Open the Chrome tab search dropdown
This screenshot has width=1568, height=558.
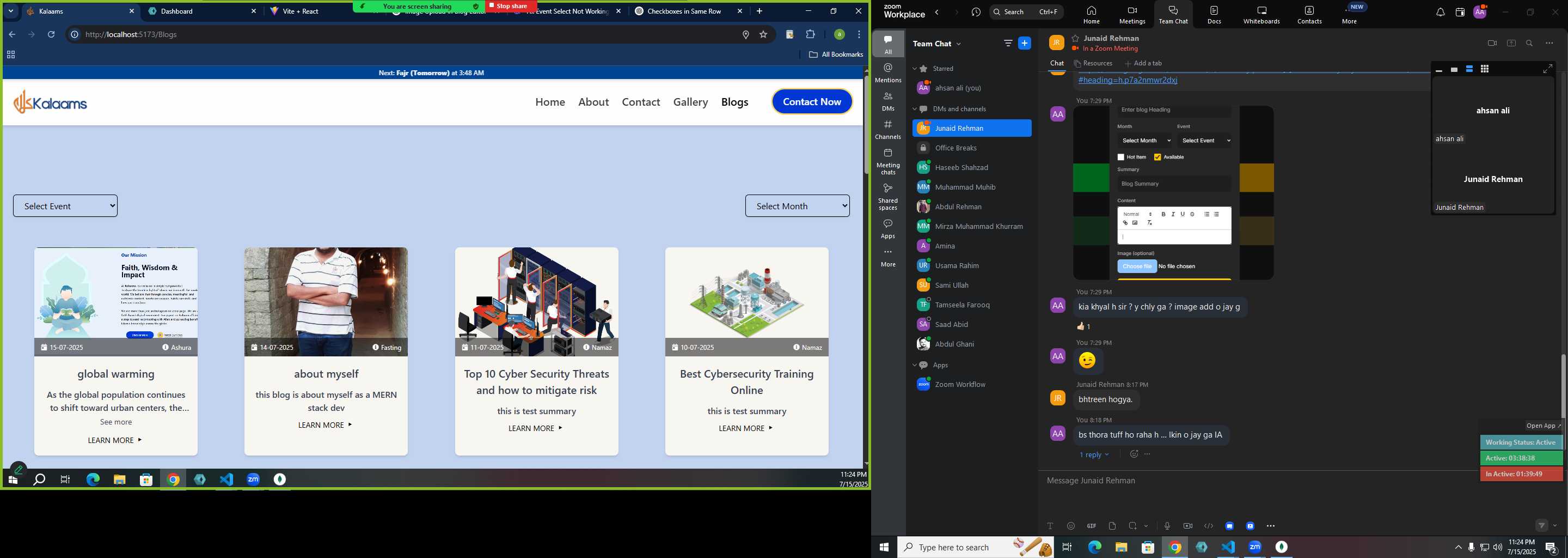11,11
